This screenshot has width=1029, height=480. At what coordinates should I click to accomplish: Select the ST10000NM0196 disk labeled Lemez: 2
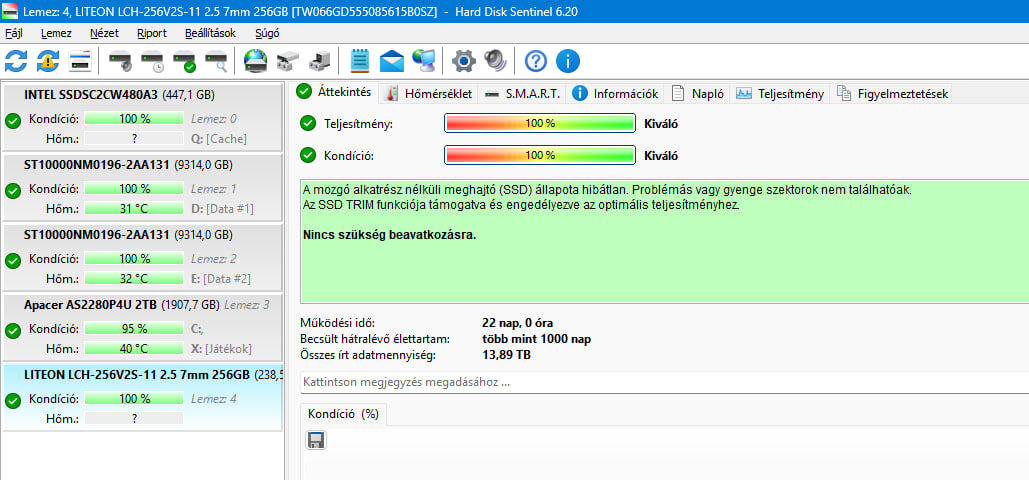(142, 257)
